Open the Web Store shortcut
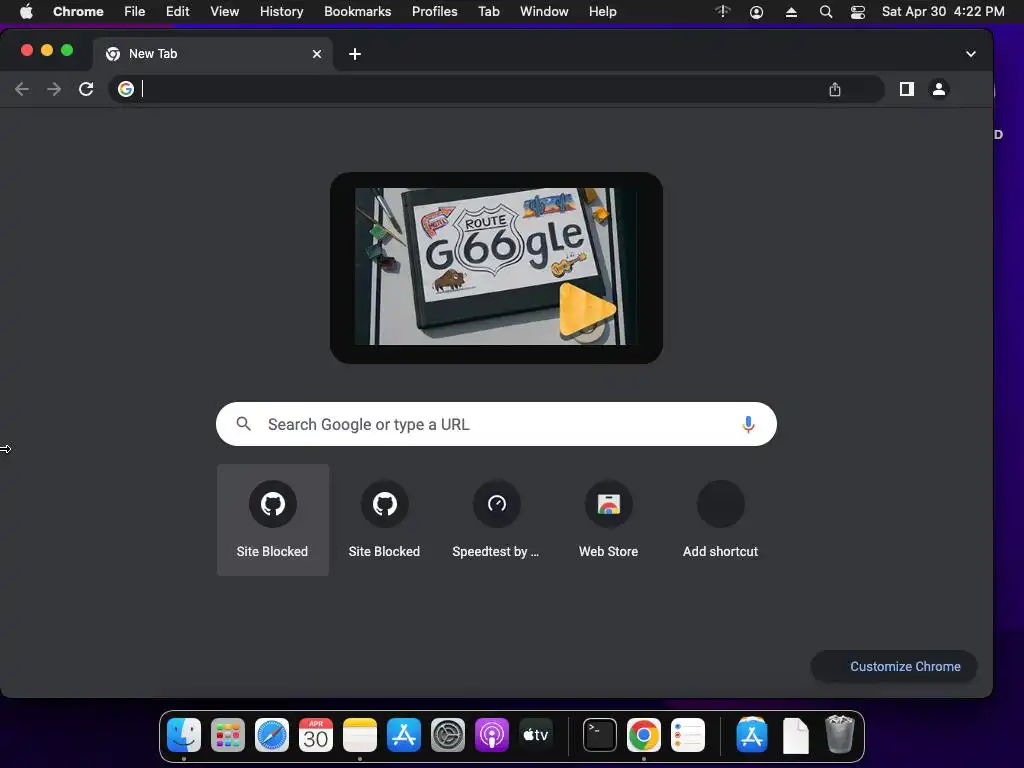Image resolution: width=1024 pixels, height=768 pixels. tap(609, 520)
